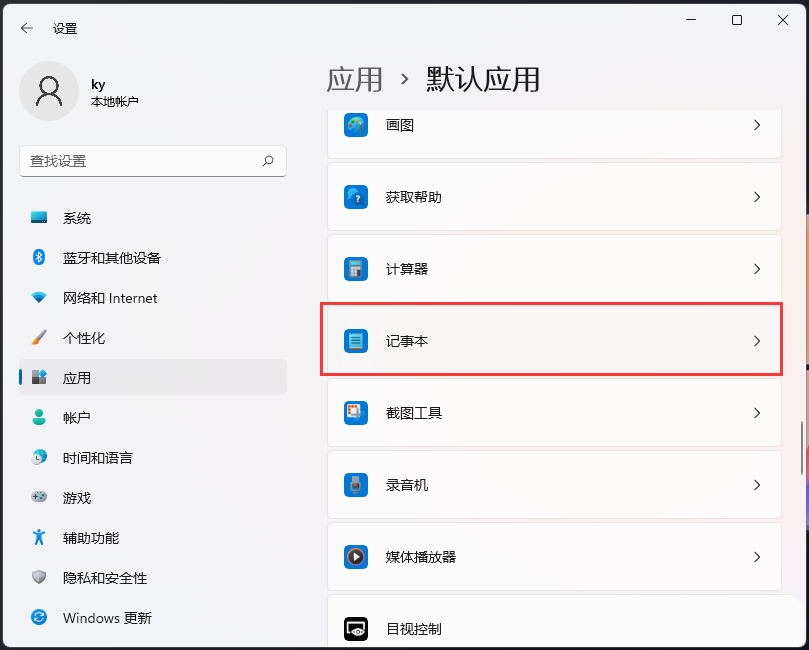809x650 pixels.
Task: Click the Snipping Tool (截图工具) icon
Action: [x=356, y=413]
